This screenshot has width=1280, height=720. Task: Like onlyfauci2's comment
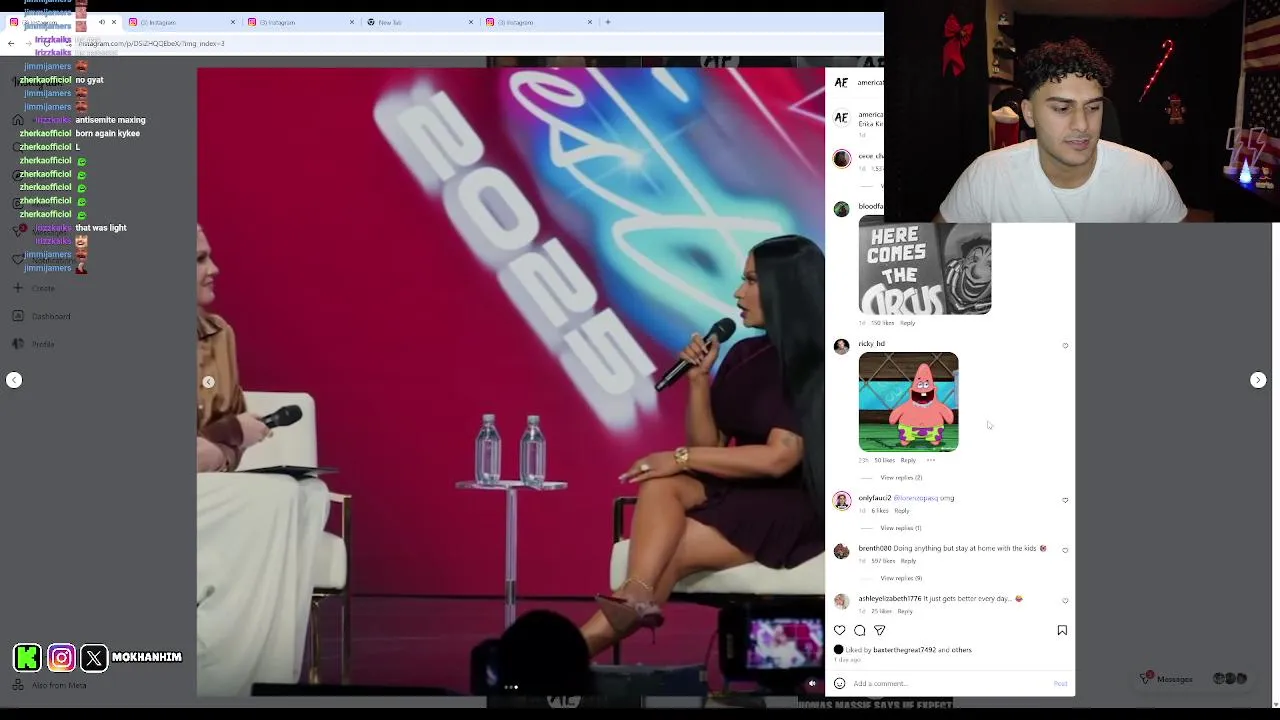tap(1065, 500)
